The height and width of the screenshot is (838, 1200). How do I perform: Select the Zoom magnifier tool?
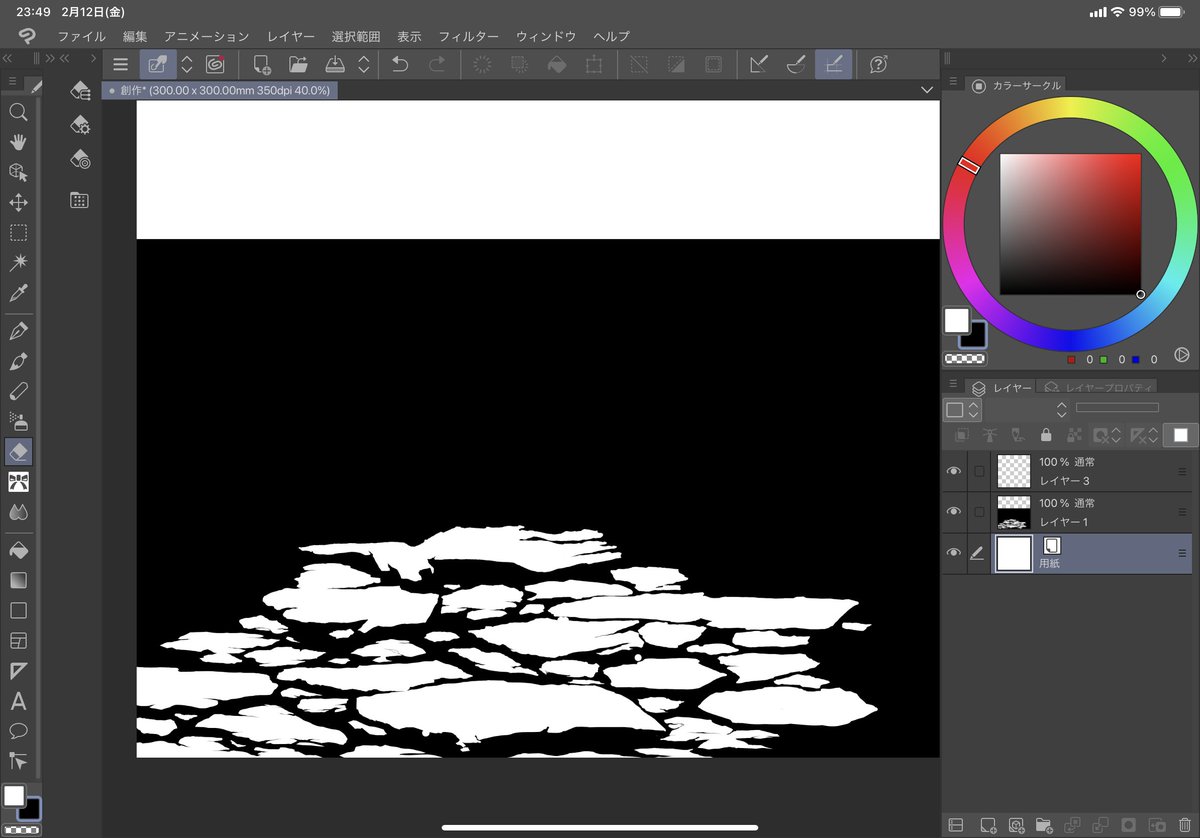click(18, 112)
